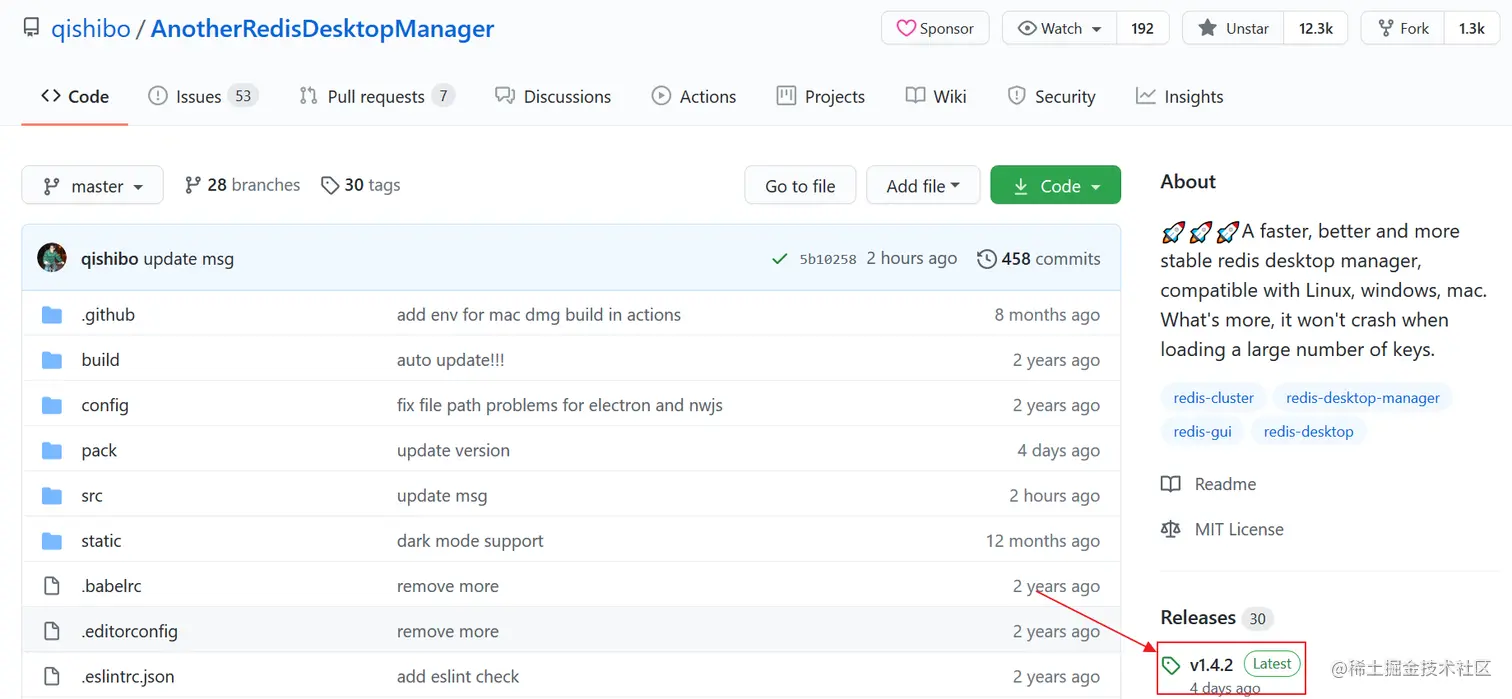Open the Watch dropdown
The width and height of the screenshot is (1512, 699).
(x=1060, y=28)
